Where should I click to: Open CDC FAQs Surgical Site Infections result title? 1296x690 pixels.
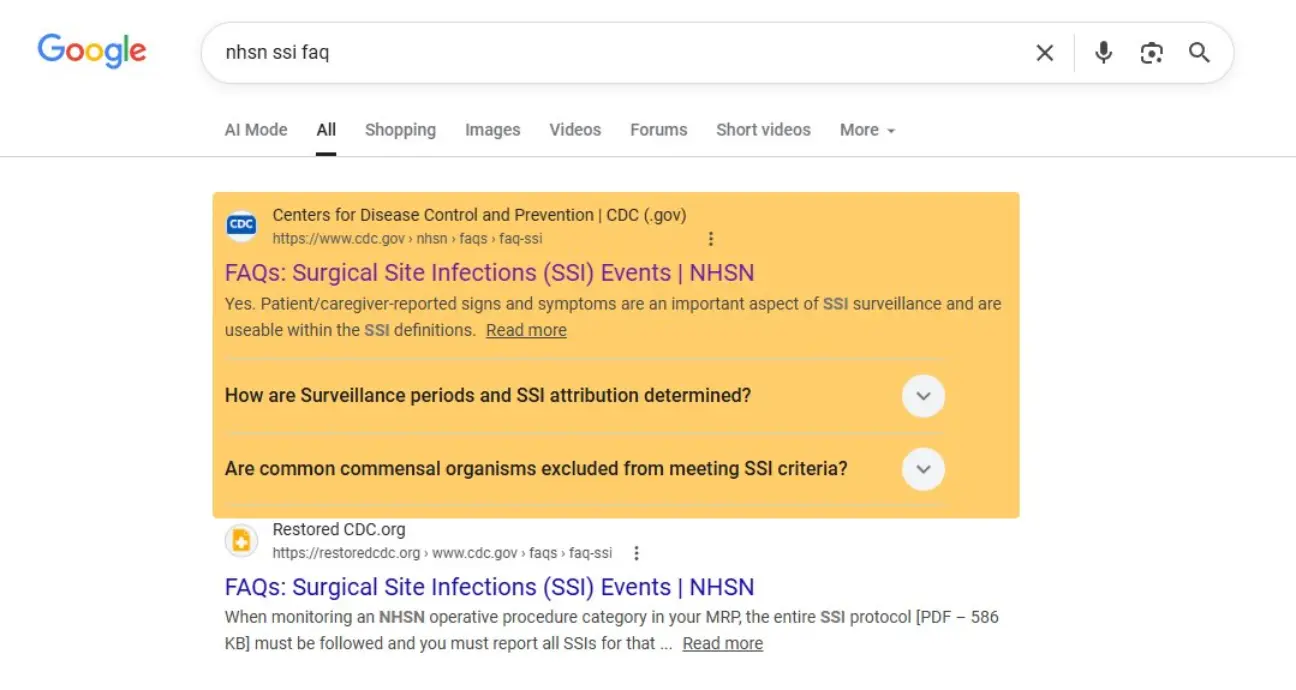click(x=489, y=273)
